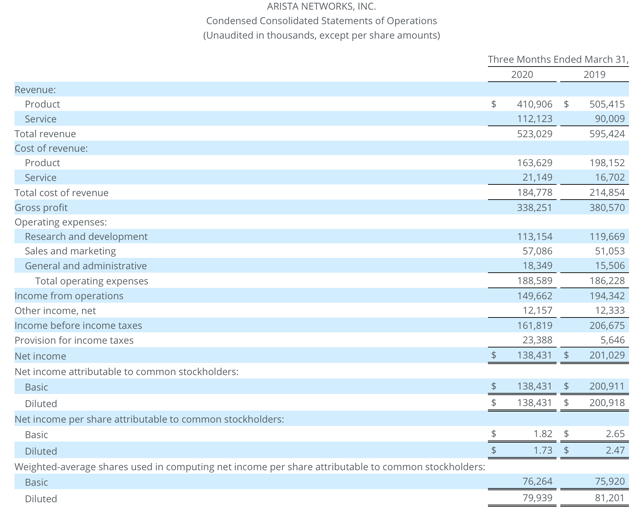Click 'Condensed Consolidated Statements of Operations' heading
The image size is (640, 515).
click(x=321, y=21)
